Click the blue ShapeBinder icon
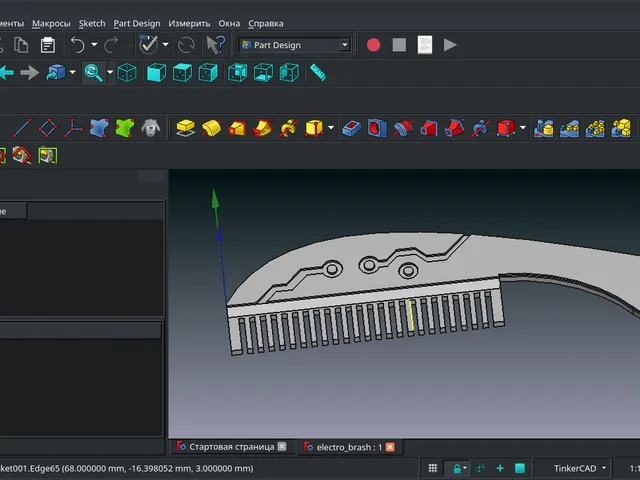 pos(99,128)
